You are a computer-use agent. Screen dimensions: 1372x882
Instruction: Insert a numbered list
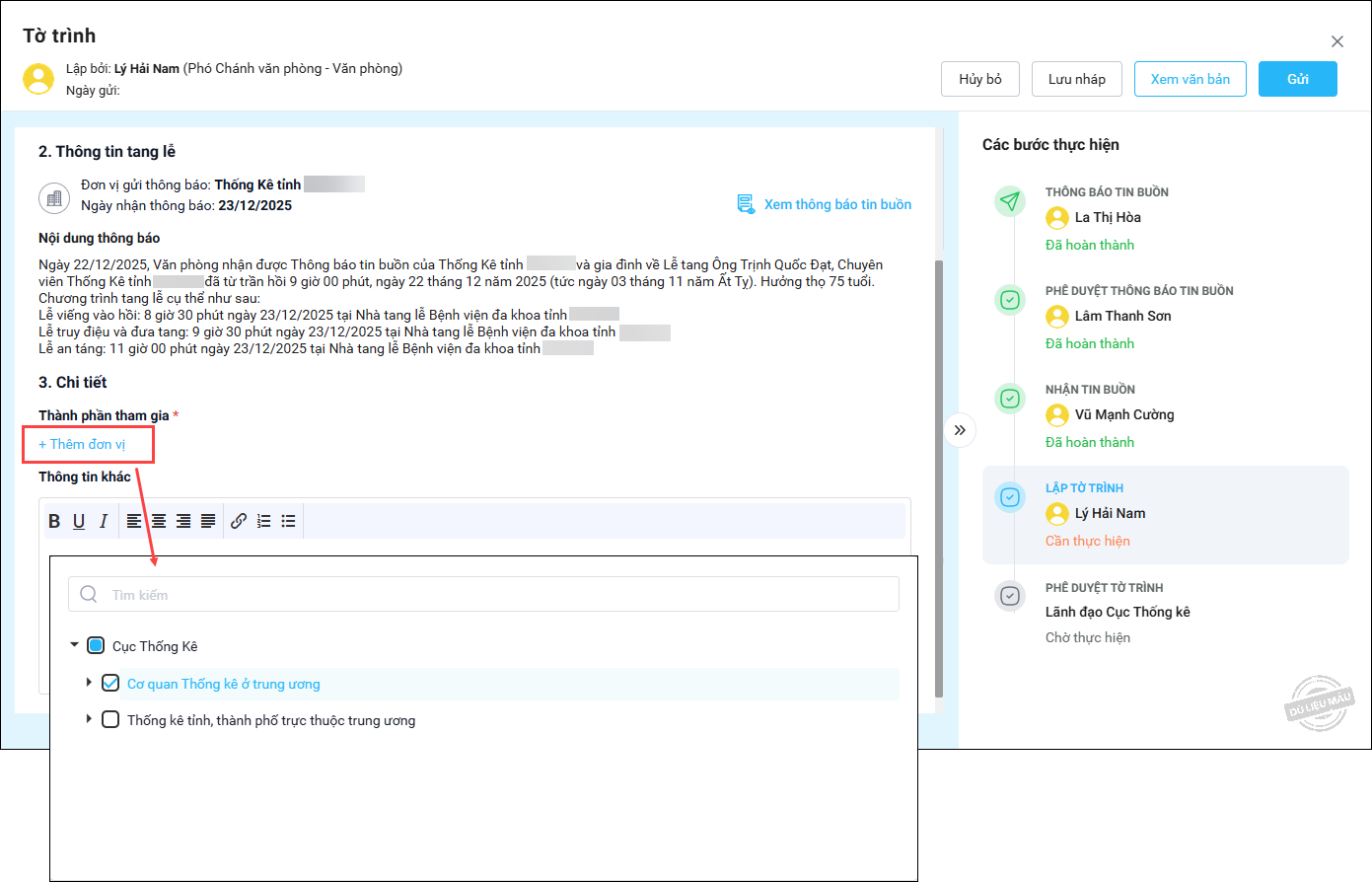point(263,521)
